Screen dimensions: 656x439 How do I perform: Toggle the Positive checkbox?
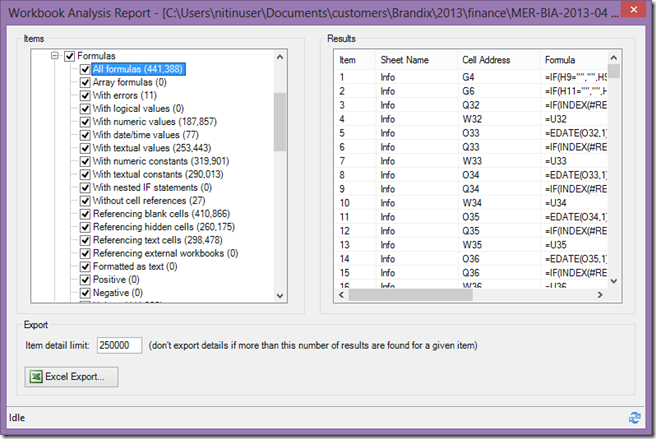click(85, 280)
